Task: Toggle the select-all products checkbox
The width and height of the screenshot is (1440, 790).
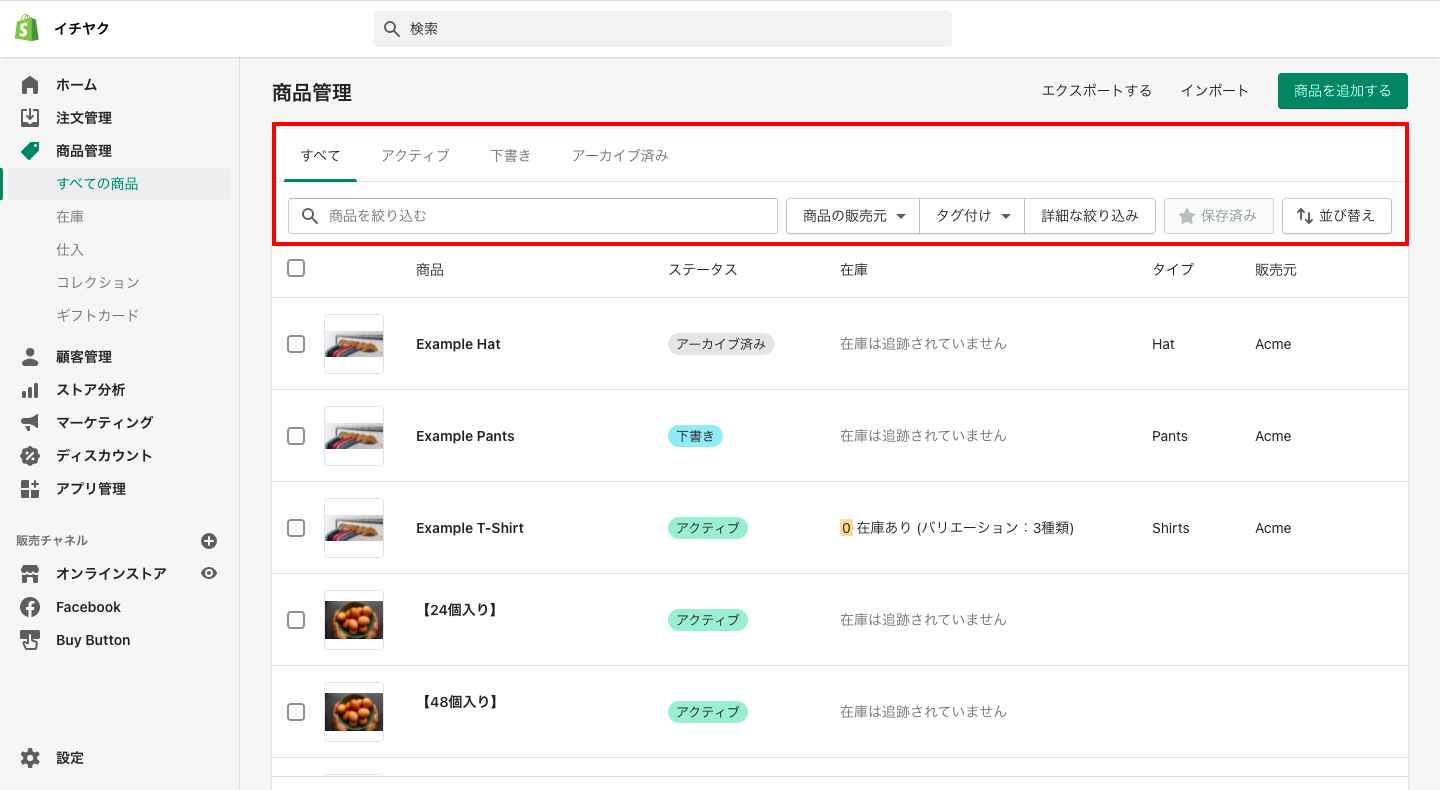Action: 296,268
